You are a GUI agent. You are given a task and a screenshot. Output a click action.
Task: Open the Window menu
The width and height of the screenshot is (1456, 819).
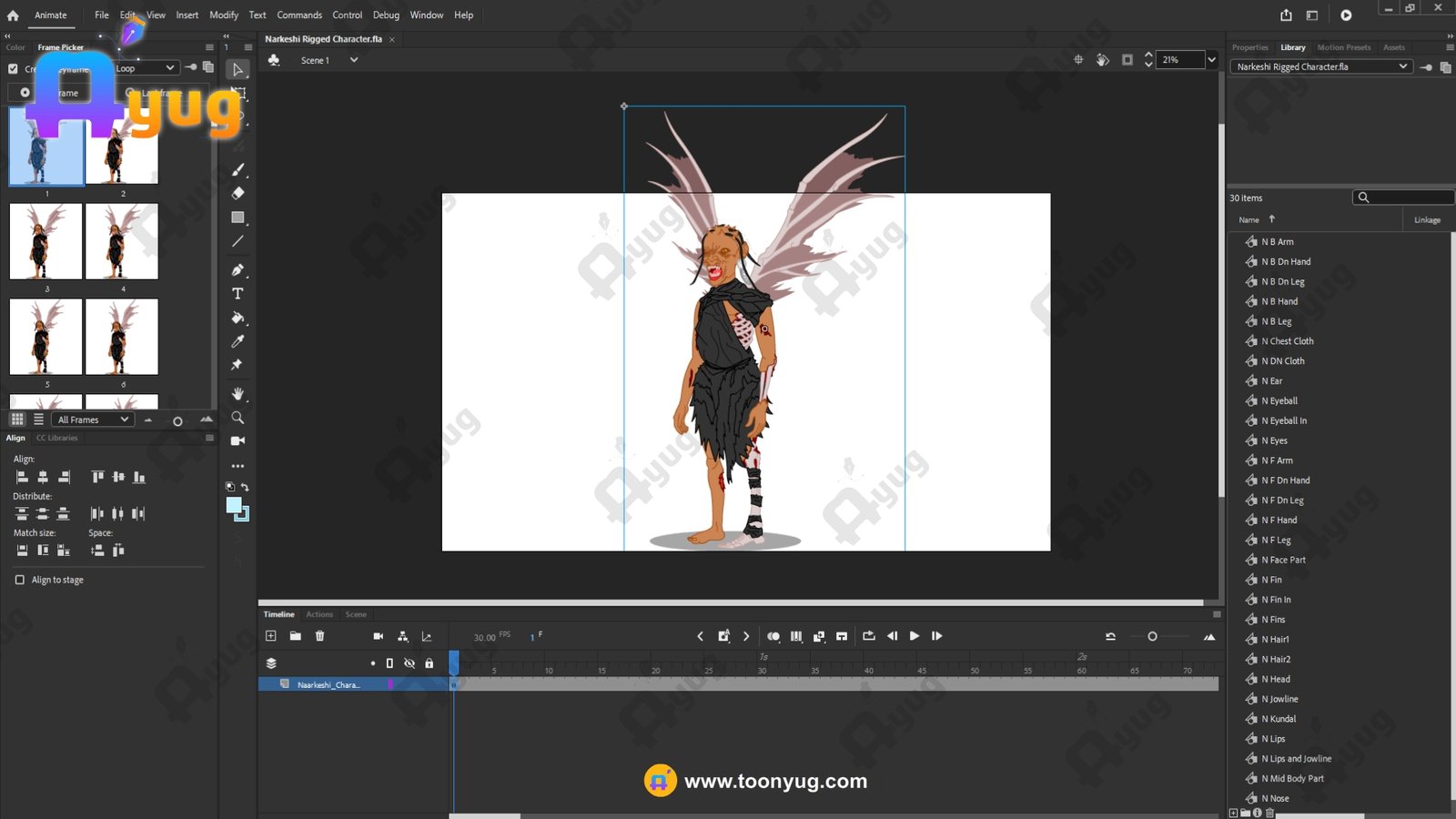click(427, 15)
